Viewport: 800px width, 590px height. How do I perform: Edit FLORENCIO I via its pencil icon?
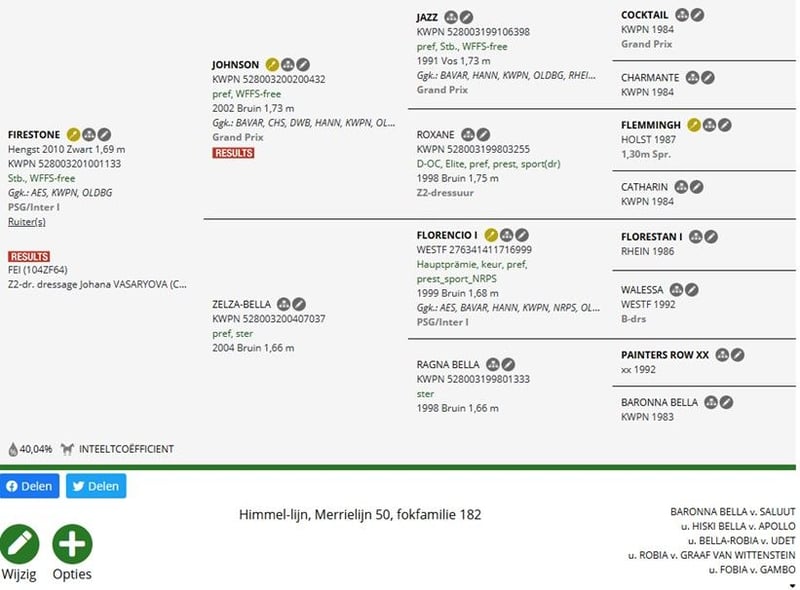tap(522, 235)
